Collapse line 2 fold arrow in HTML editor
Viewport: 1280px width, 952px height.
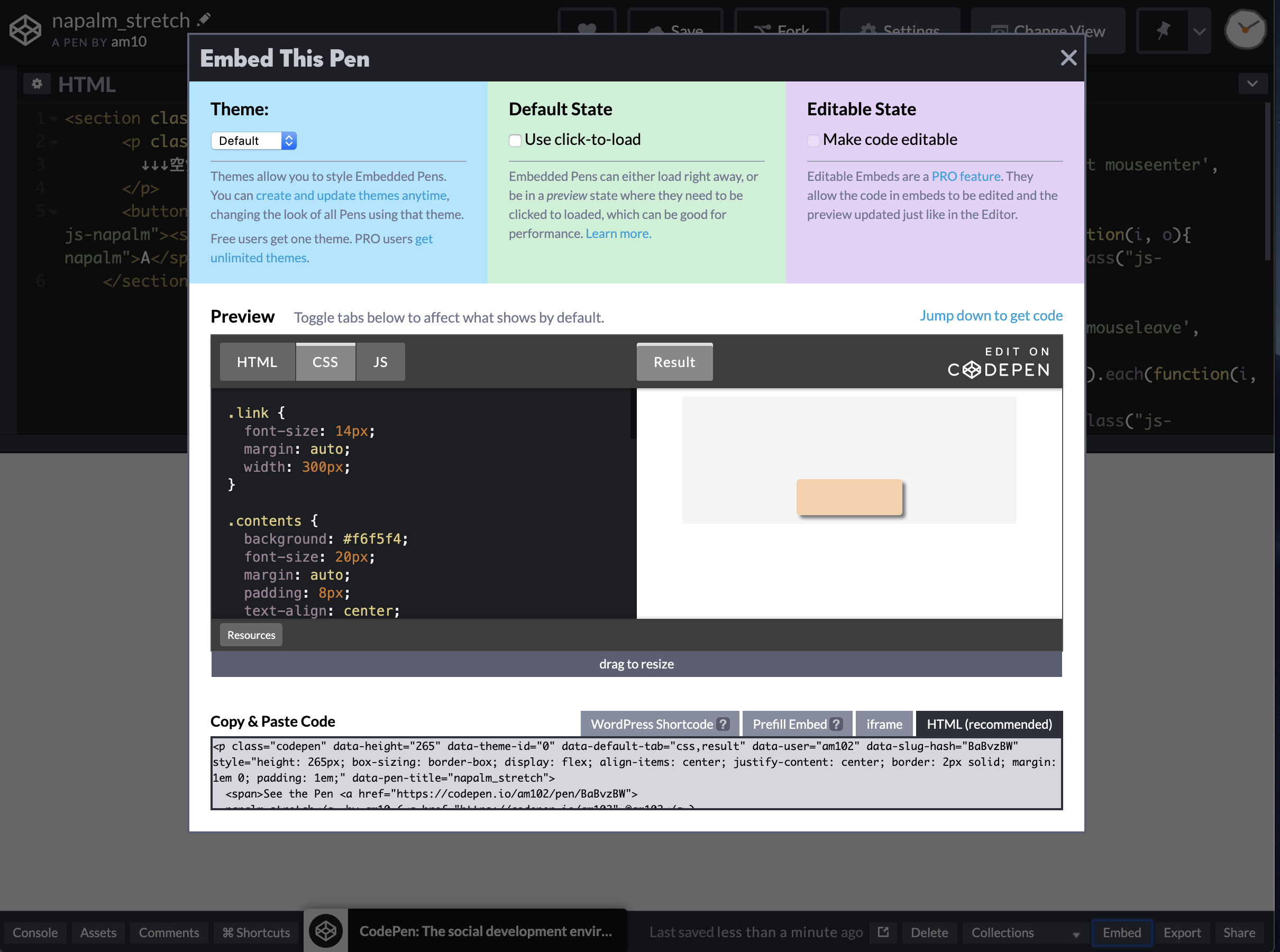[x=53, y=142]
